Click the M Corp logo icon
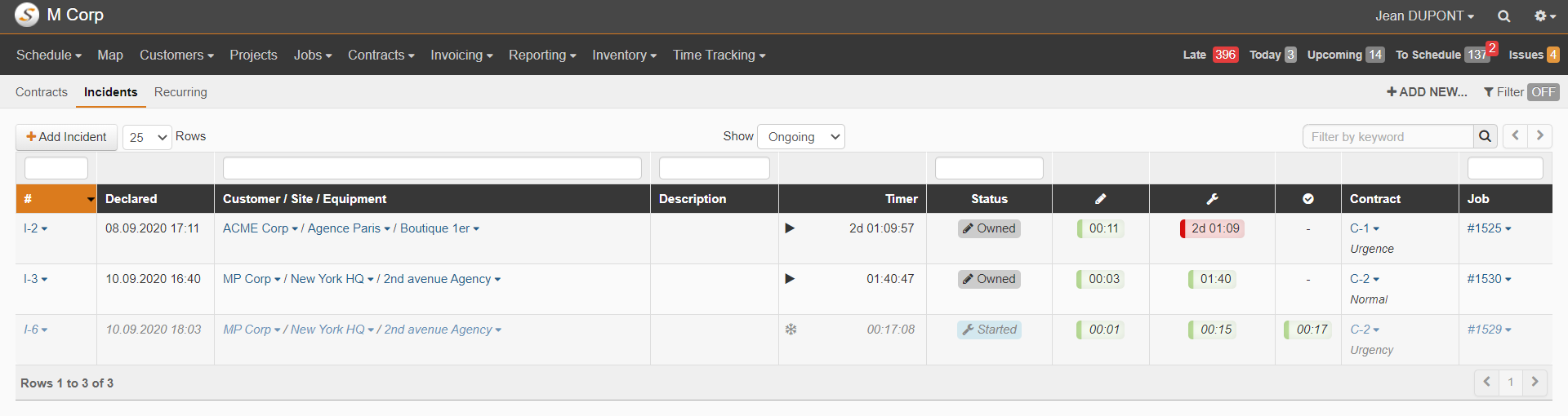The width and height of the screenshot is (1568, 416). click(27, 15)
